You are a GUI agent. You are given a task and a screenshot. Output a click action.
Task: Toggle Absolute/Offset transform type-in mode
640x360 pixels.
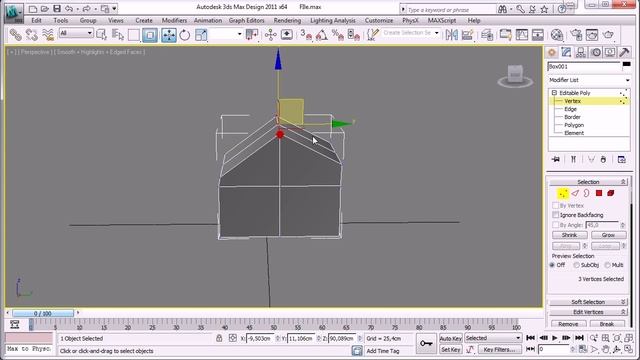[233, 338]
